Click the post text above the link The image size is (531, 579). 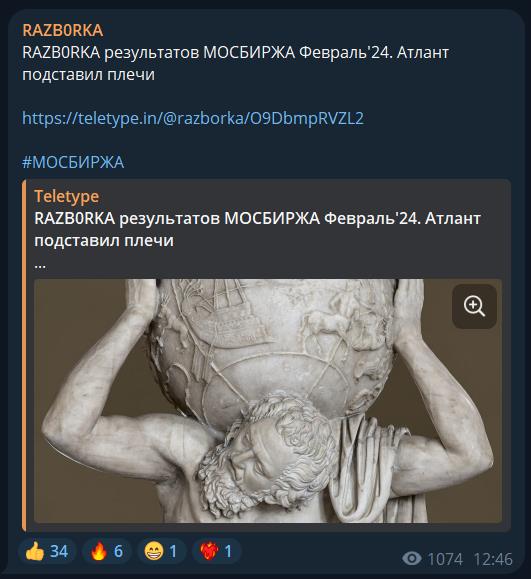235,64
